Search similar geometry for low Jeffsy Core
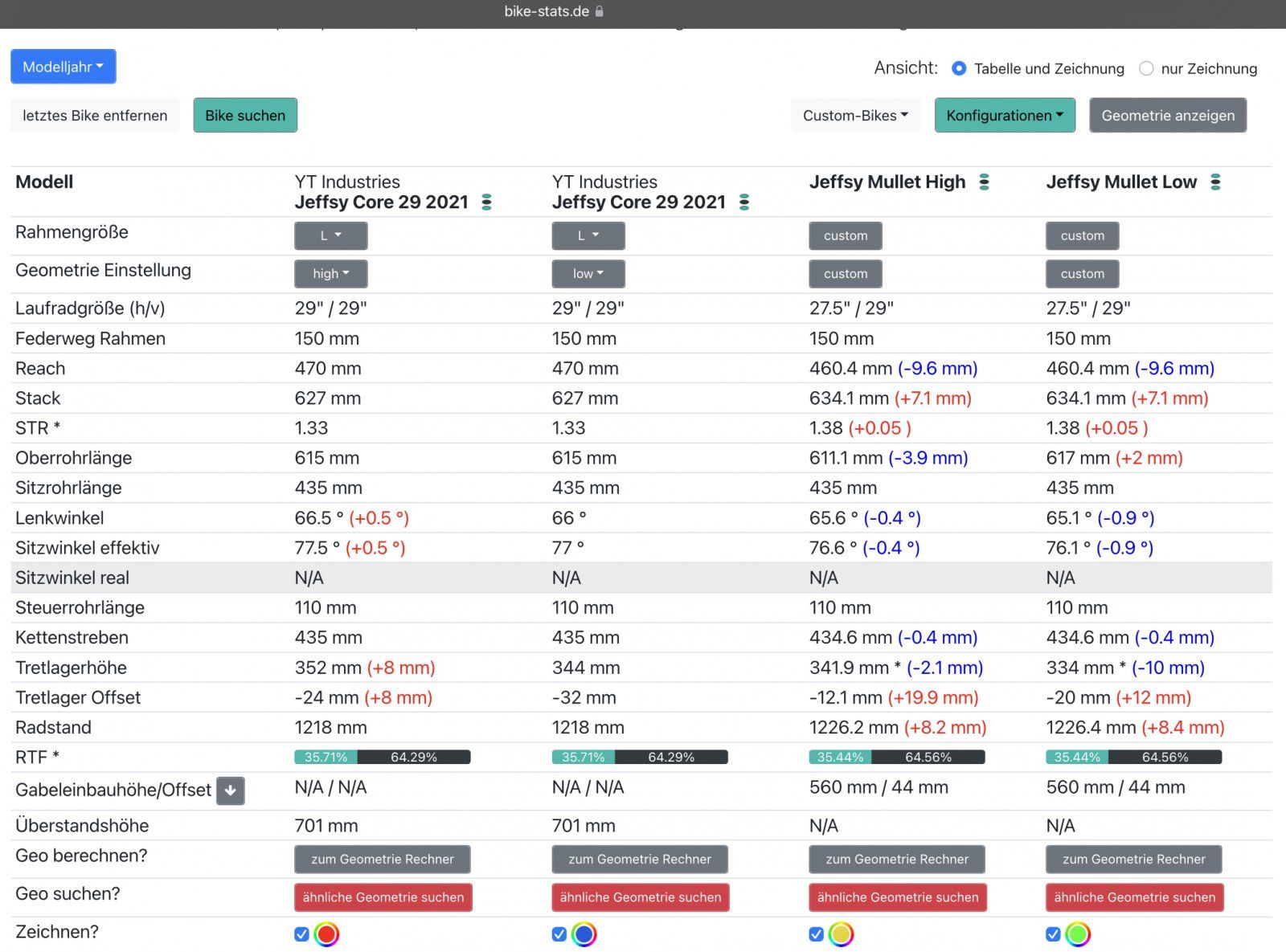The image size is (1286, 952). pos(641,897)
